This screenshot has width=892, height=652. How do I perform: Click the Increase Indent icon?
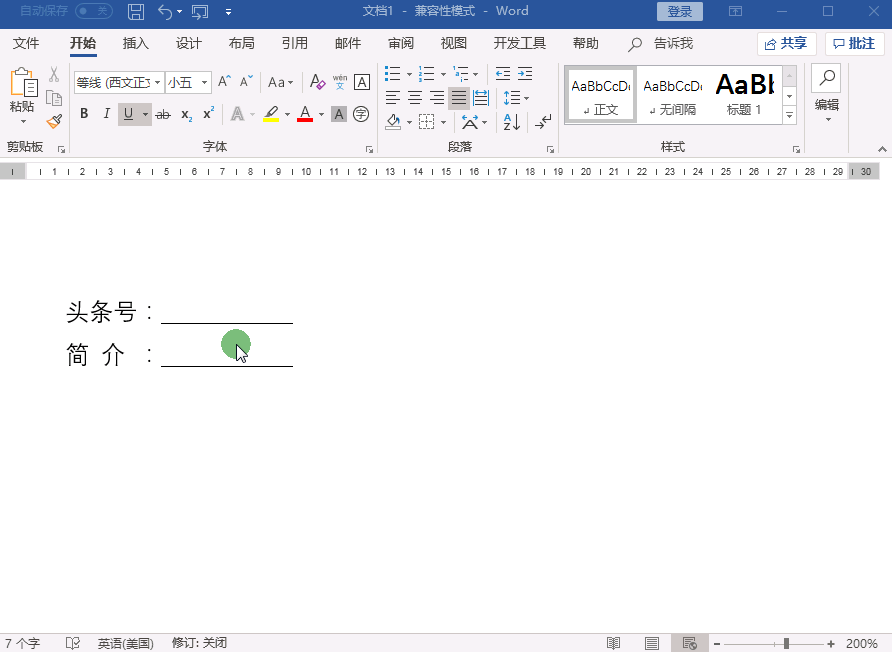pos(525,74)
